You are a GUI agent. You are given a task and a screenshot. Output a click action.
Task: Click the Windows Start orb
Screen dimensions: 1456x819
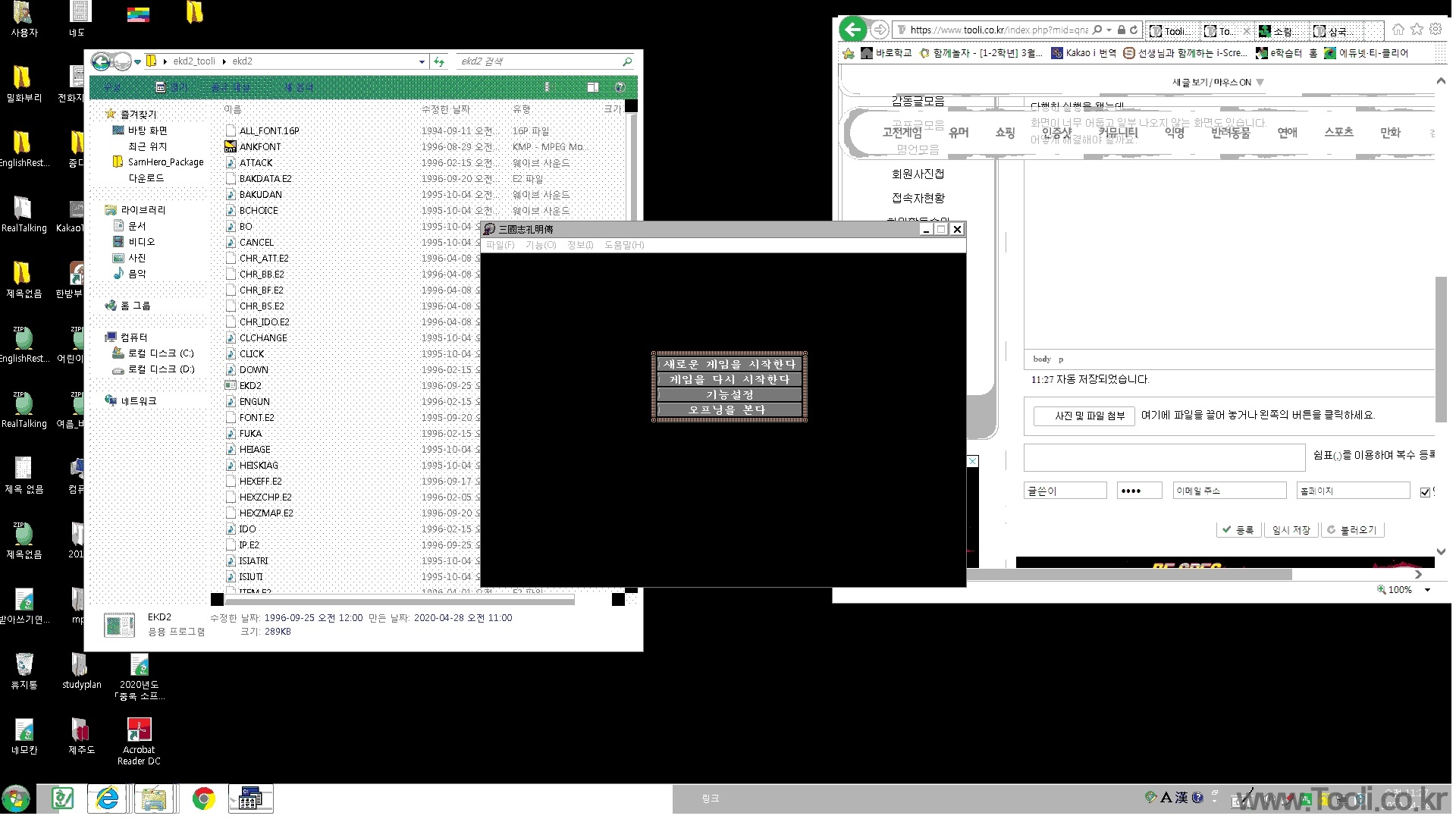[16, 799]
